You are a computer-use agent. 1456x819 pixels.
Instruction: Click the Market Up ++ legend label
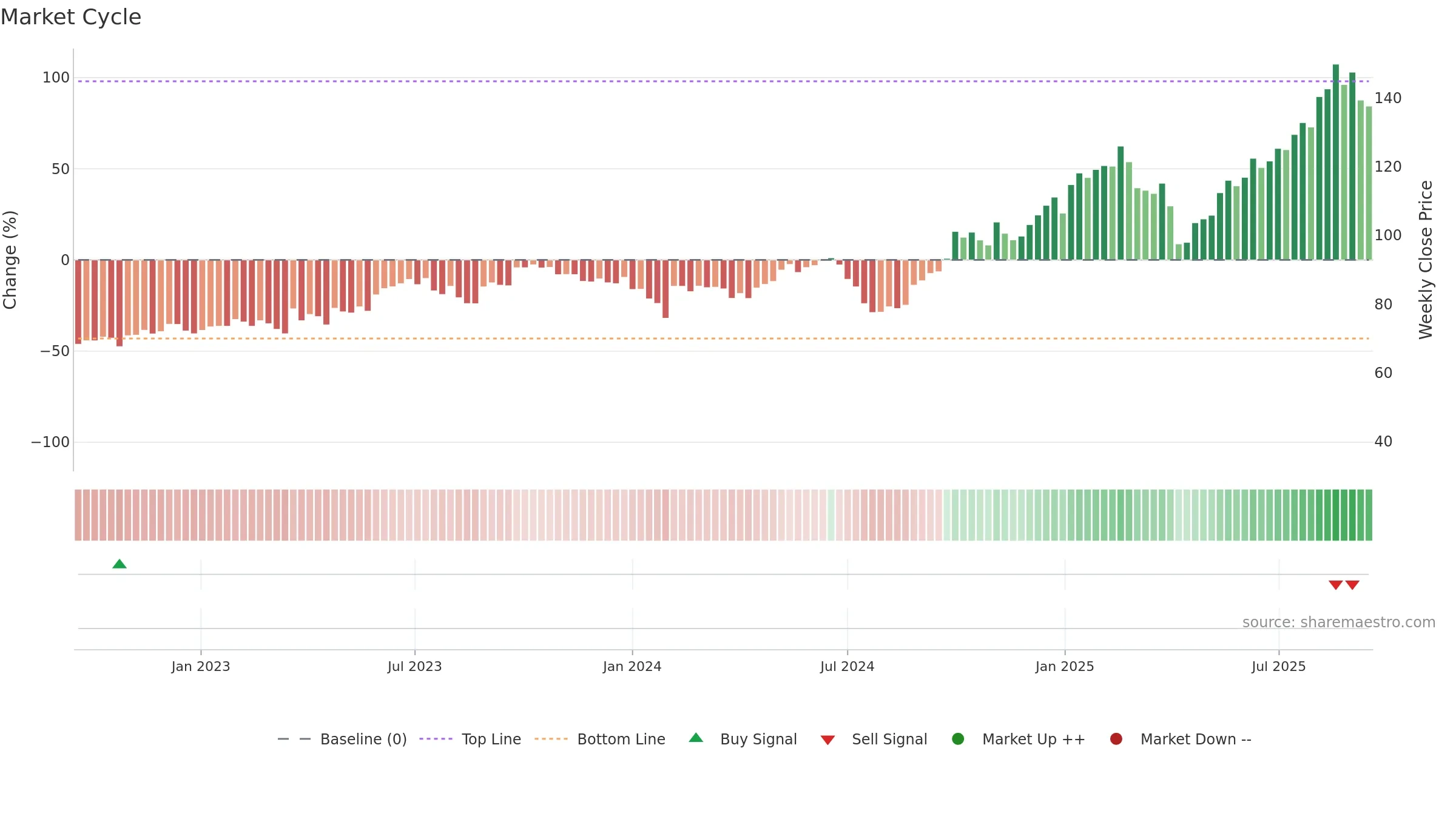[x=1034, y=739]
